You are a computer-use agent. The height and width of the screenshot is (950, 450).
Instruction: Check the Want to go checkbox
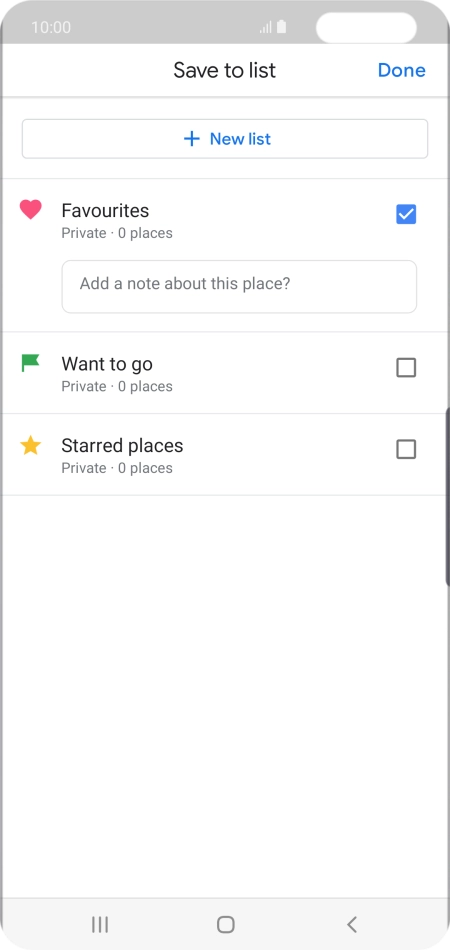pos(406,367)
